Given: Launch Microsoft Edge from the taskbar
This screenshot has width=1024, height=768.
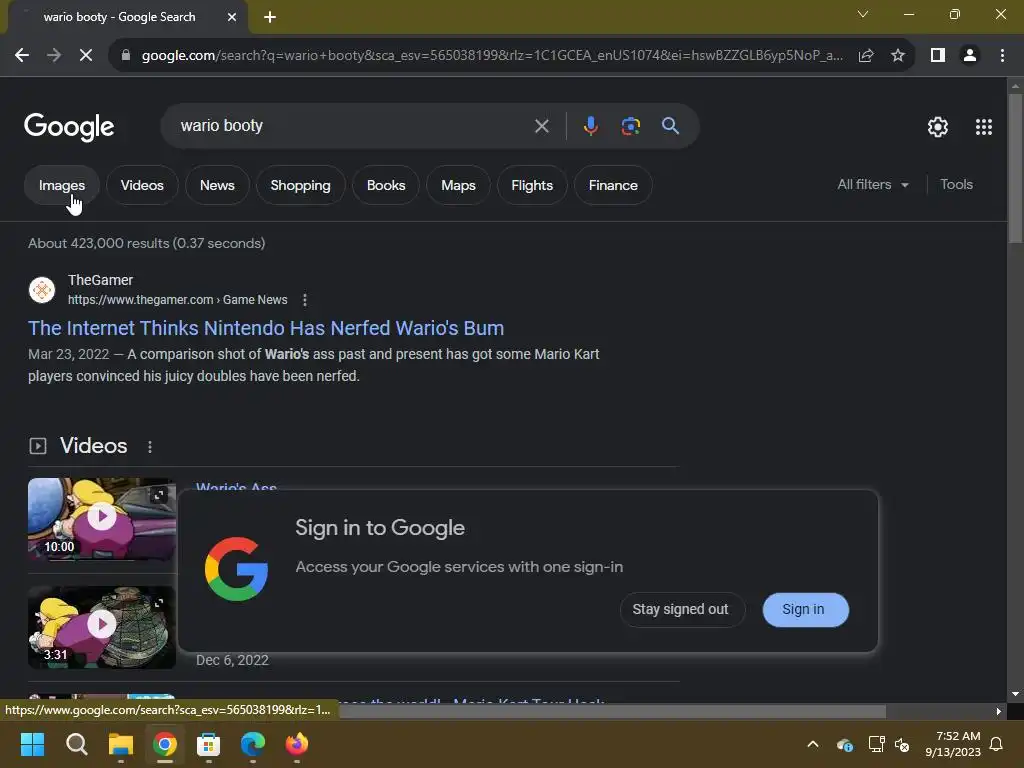Looking at the screenshot, I should tap(253, 744).
